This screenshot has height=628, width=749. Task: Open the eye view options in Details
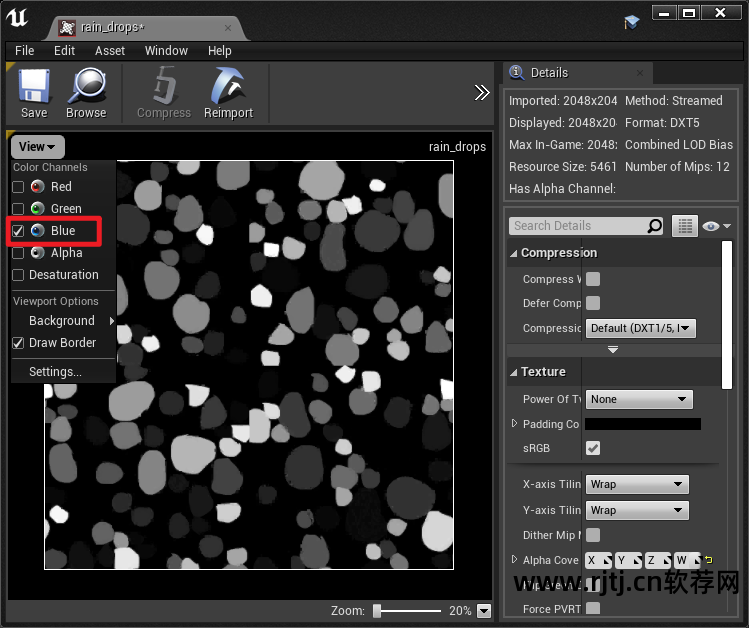click(716, 226)
